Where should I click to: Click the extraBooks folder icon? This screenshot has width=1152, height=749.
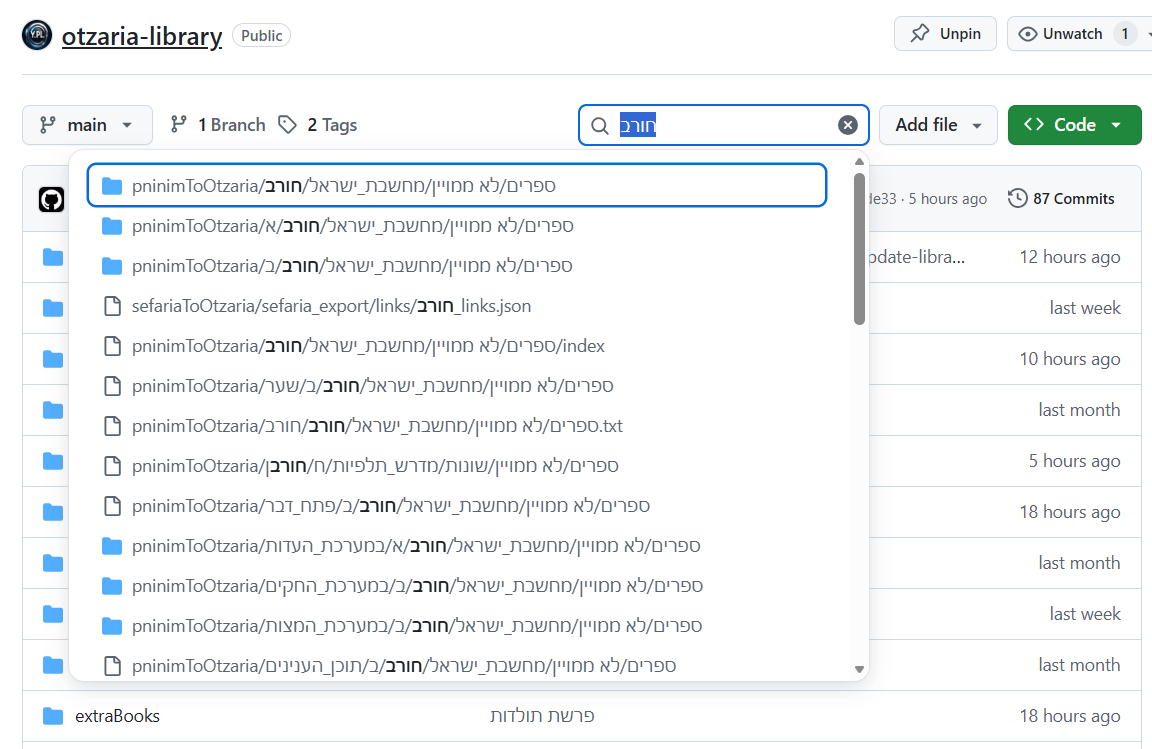pos(53,716)
